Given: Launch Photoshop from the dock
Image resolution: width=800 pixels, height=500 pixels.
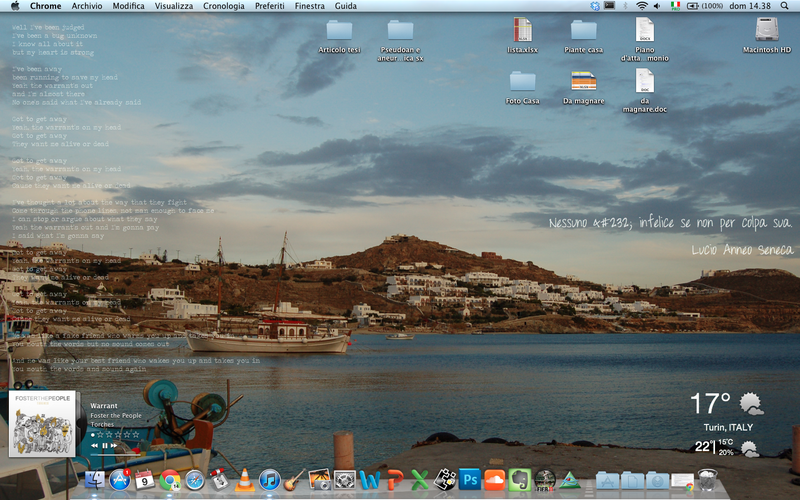Looking at the screenshot, I should click(x=469, y=481).
